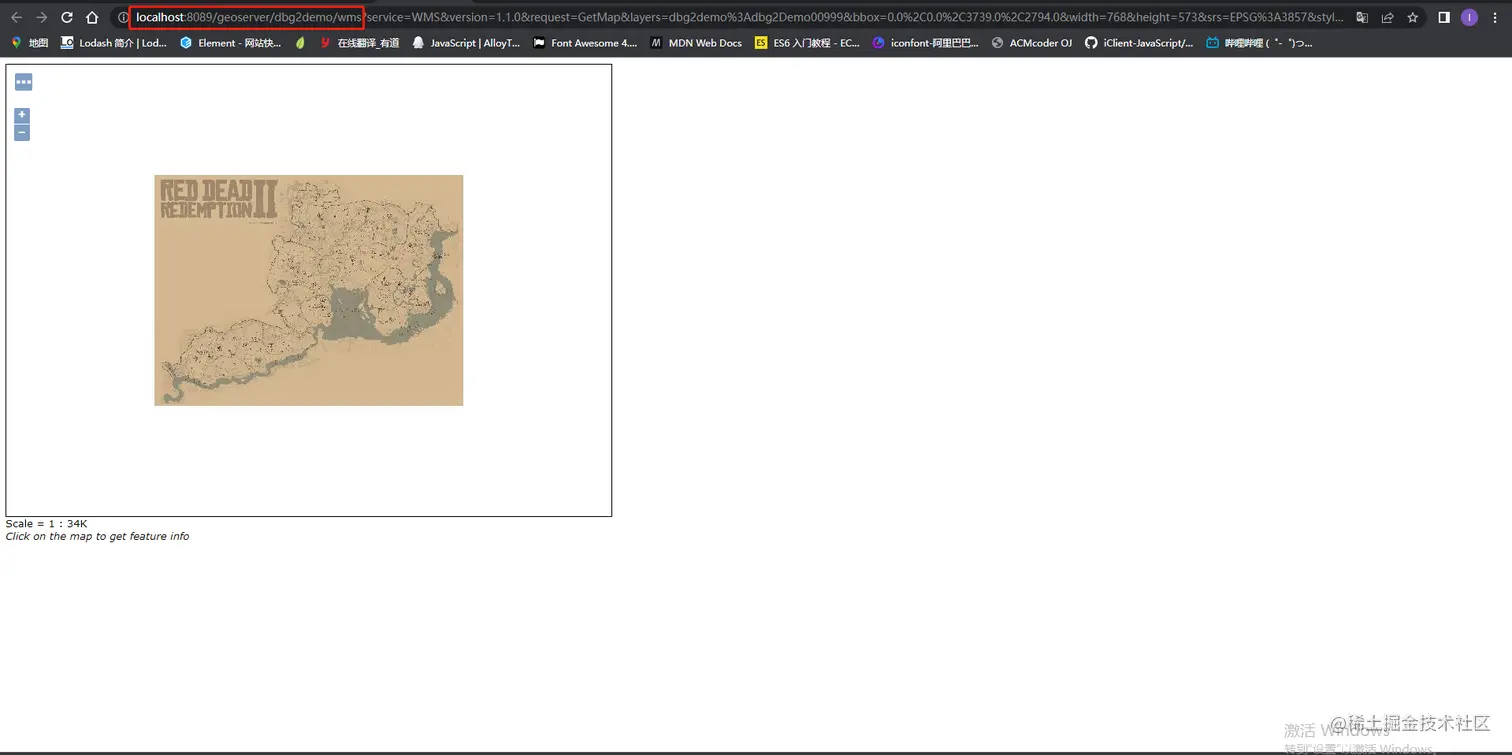1512x755 pixels.
Task: Open the iClient-JavaScript GitHub bookmark
Action: [1139, 43]
